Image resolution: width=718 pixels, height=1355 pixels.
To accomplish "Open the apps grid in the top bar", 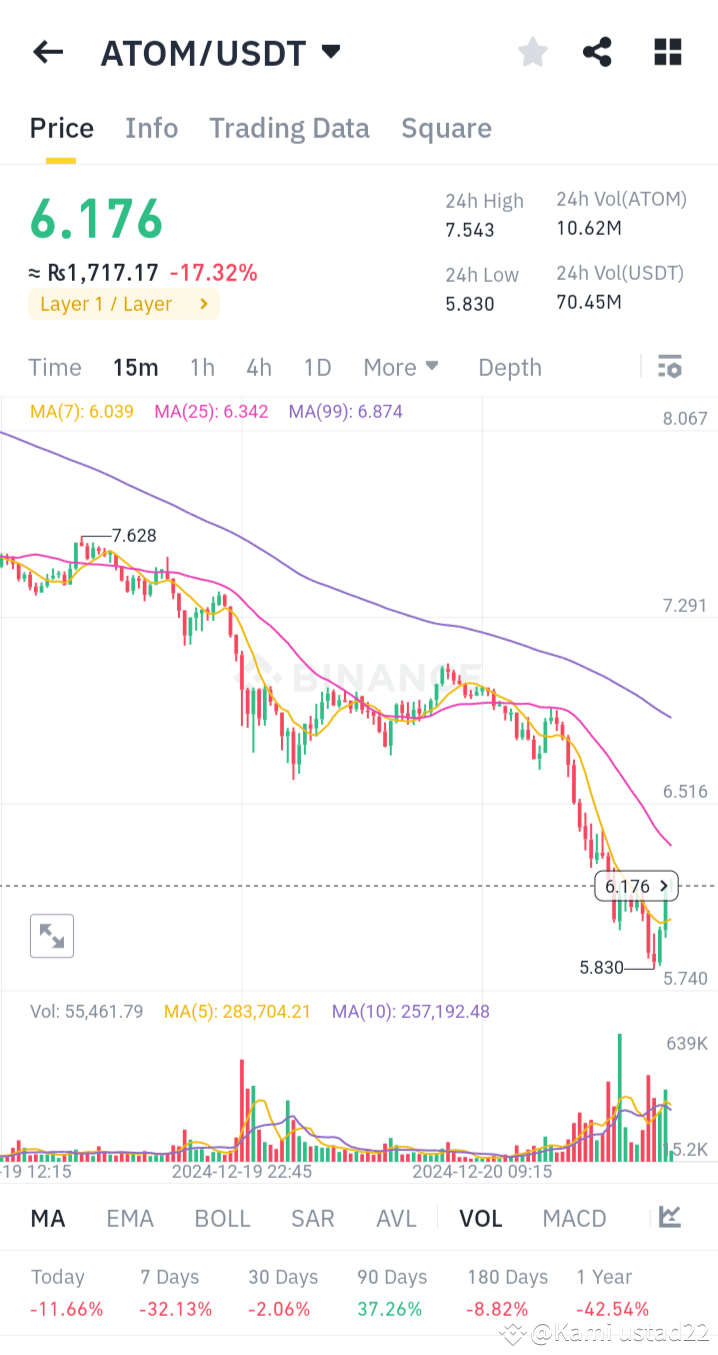I will [x=667, y=52].
